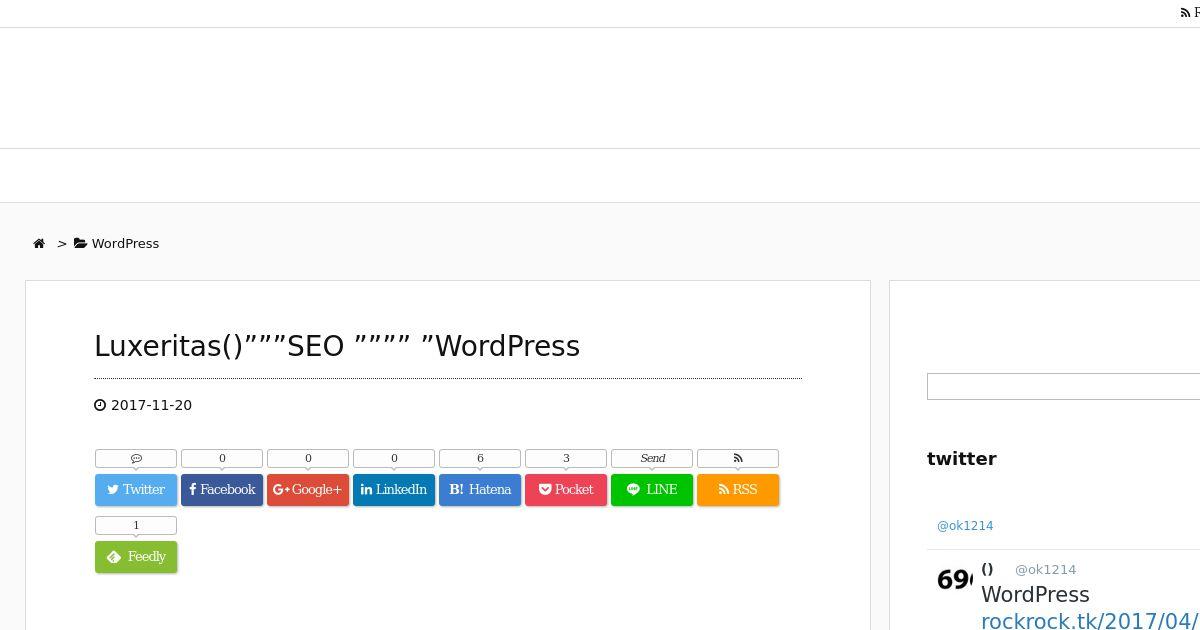Click the post date 2017-11-20
1200x630 pixels.
[151, 405]
